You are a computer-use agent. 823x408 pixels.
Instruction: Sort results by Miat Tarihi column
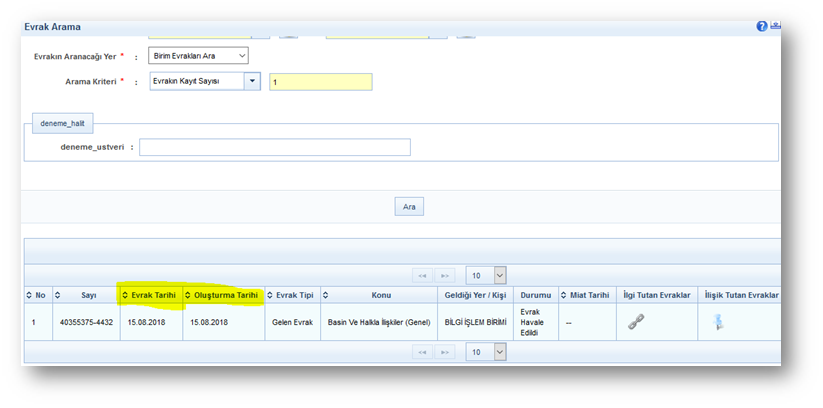[587, 295]
